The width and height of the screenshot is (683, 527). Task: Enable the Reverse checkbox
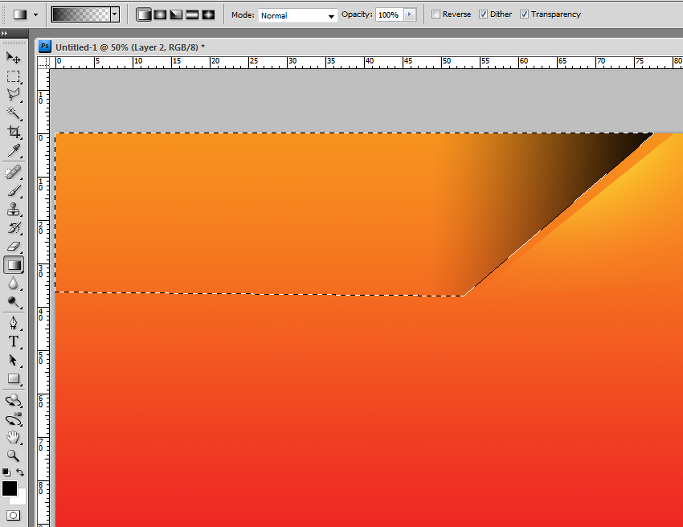[436, 14]
